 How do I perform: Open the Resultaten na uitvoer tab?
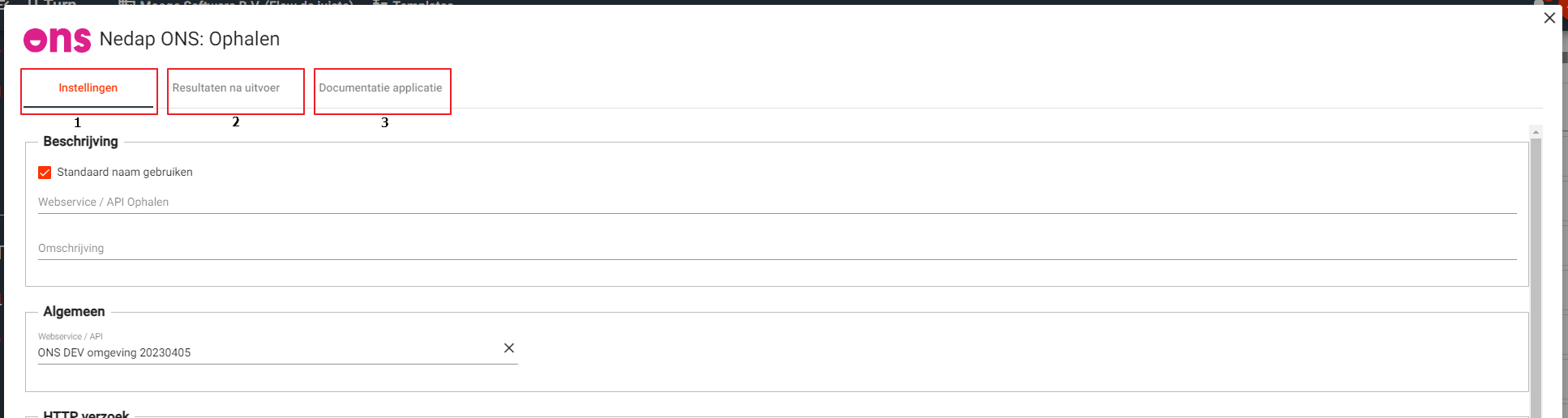pyautogui.click(x=226, y=88)
